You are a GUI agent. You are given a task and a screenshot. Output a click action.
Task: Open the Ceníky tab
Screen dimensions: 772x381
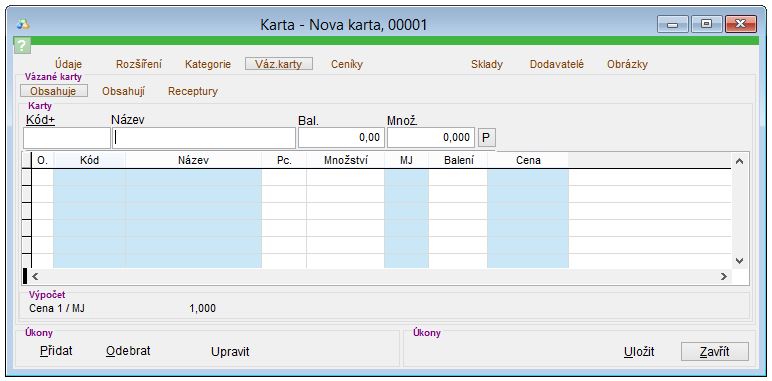[347, 64]
